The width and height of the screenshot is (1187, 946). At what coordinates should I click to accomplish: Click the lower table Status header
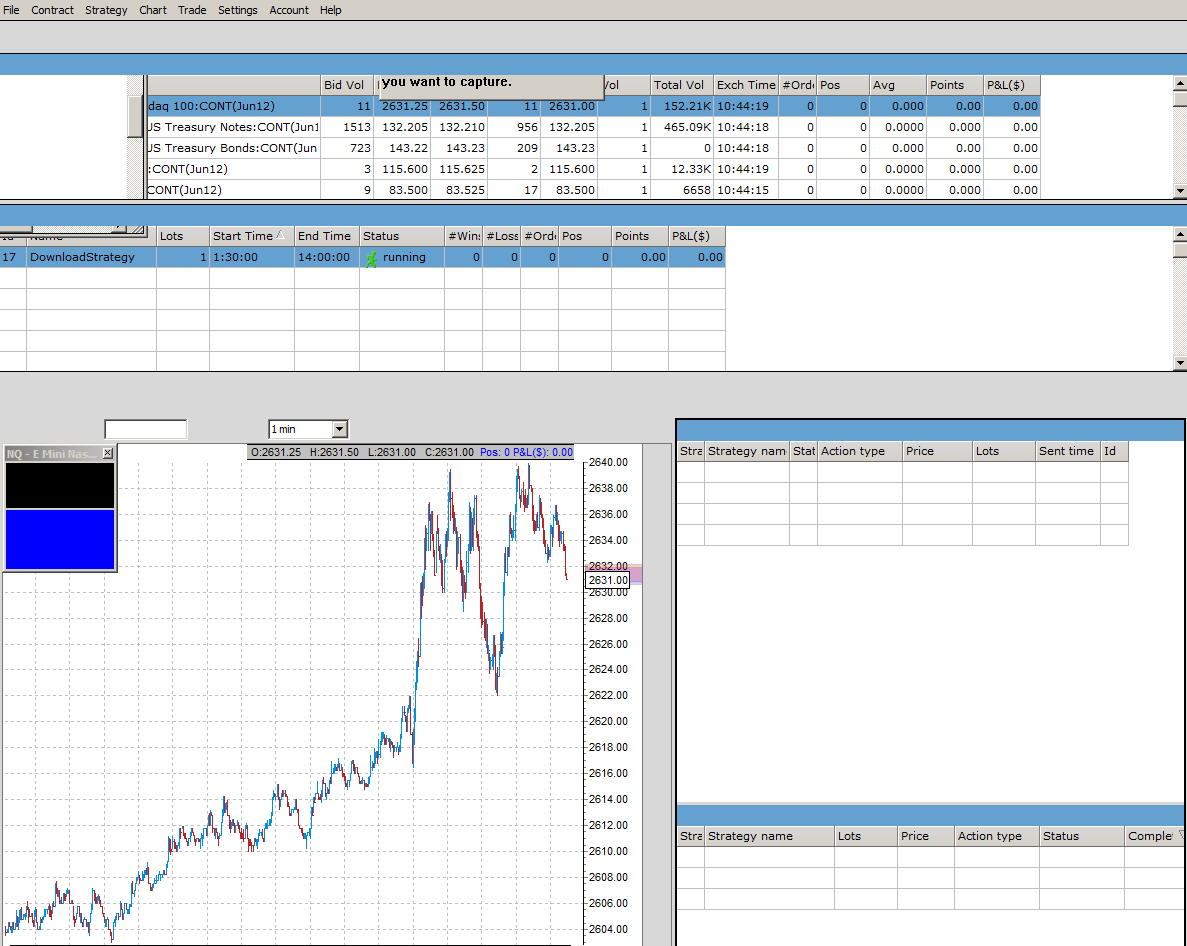(x=1081, y=836)
